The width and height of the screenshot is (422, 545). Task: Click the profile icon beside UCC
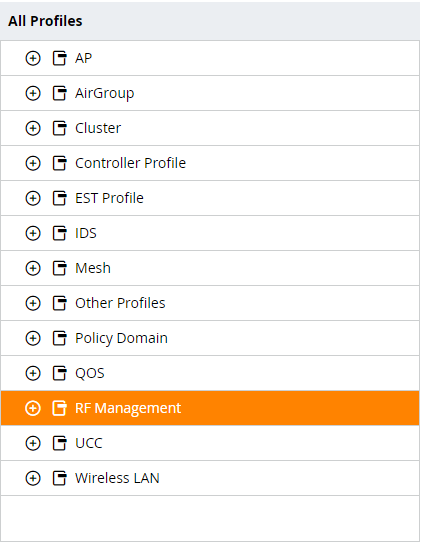pyautogui.click(x=59, y=443)
